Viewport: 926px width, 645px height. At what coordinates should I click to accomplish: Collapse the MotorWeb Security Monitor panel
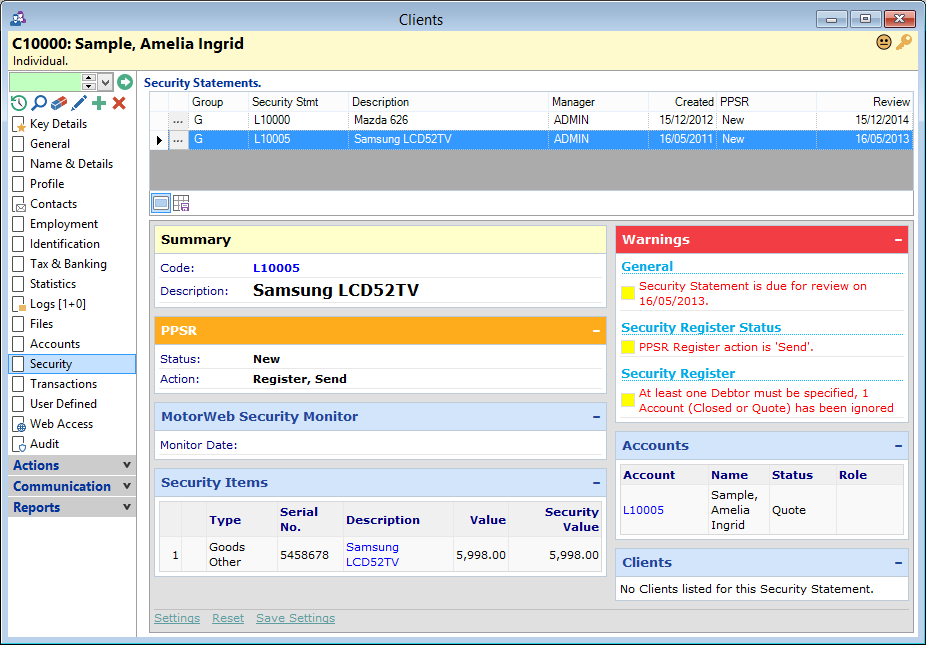(596, 417)
